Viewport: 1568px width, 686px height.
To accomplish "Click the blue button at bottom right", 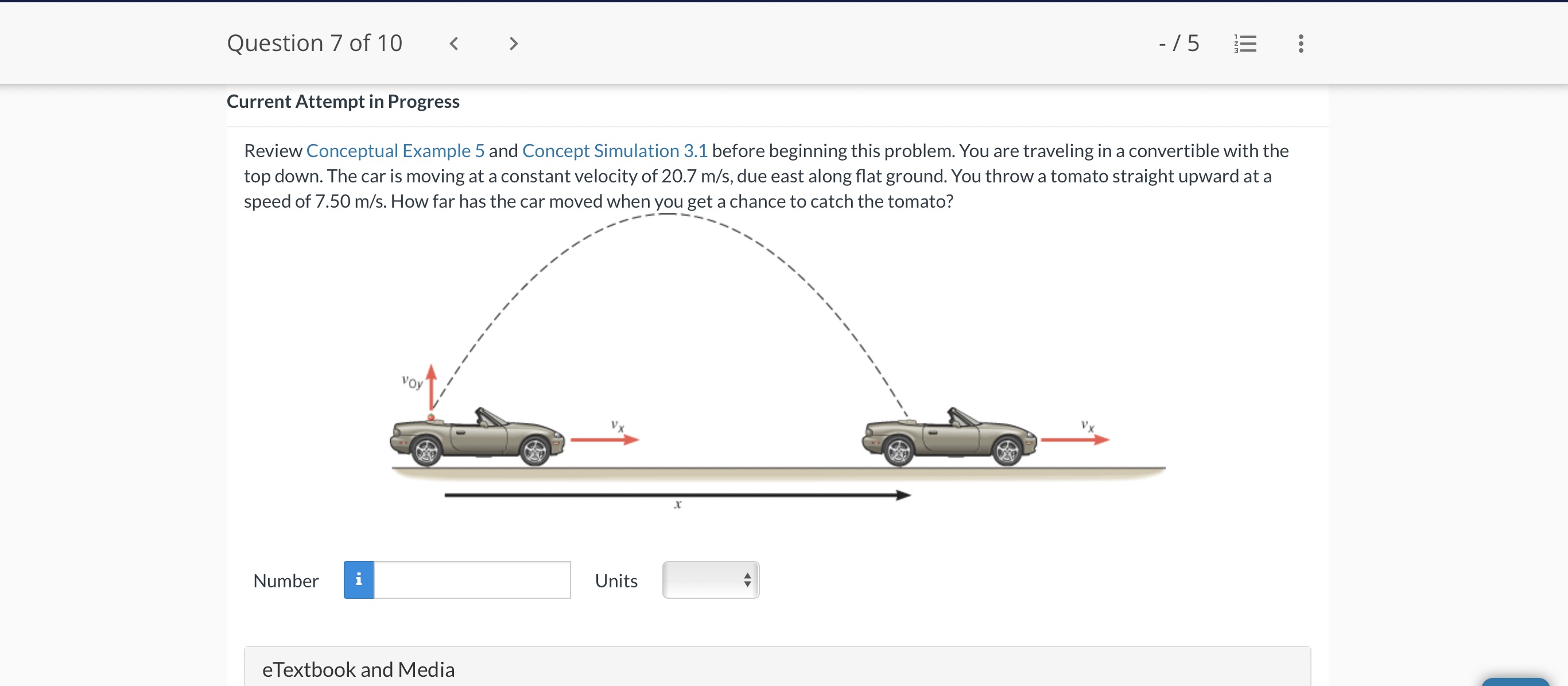I will click(x=1515, y=682).
